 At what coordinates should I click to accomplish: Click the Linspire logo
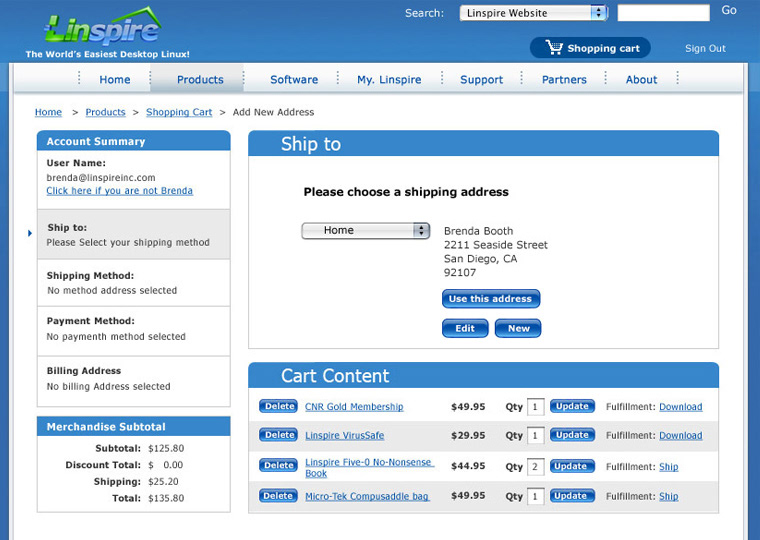pos(103,26)
